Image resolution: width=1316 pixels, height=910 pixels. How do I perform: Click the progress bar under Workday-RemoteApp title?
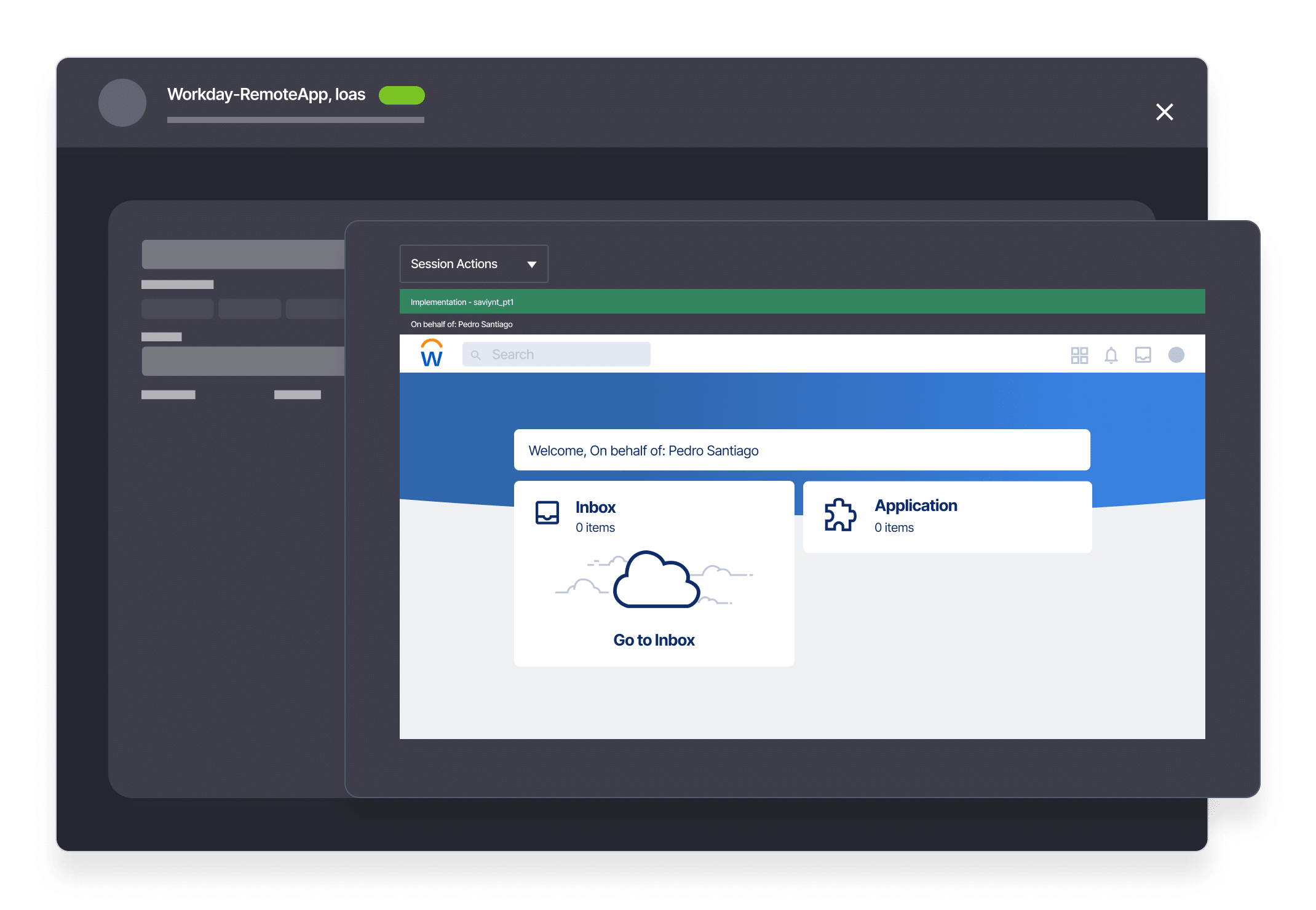(295, 120)
